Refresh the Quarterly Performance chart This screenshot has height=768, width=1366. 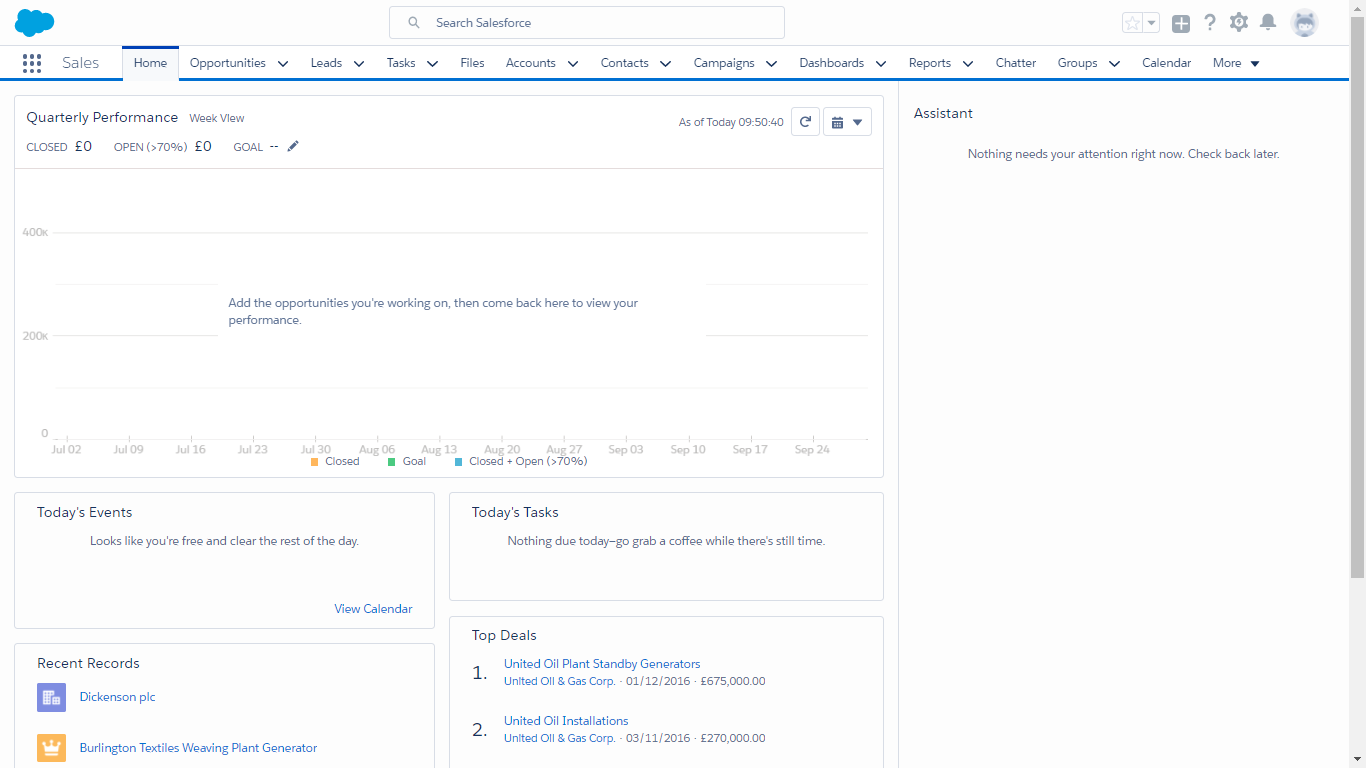click(805, 122)
